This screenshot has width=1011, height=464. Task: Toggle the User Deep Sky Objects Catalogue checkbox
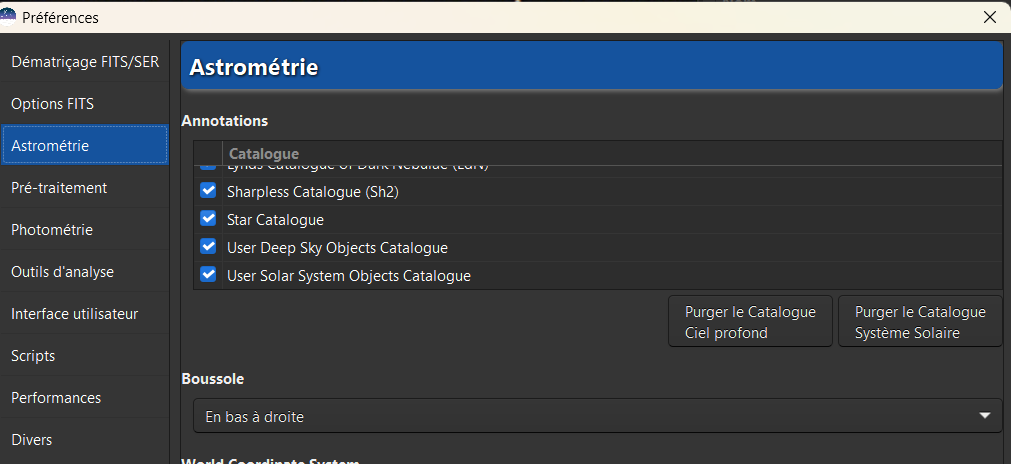coord(208,247)
